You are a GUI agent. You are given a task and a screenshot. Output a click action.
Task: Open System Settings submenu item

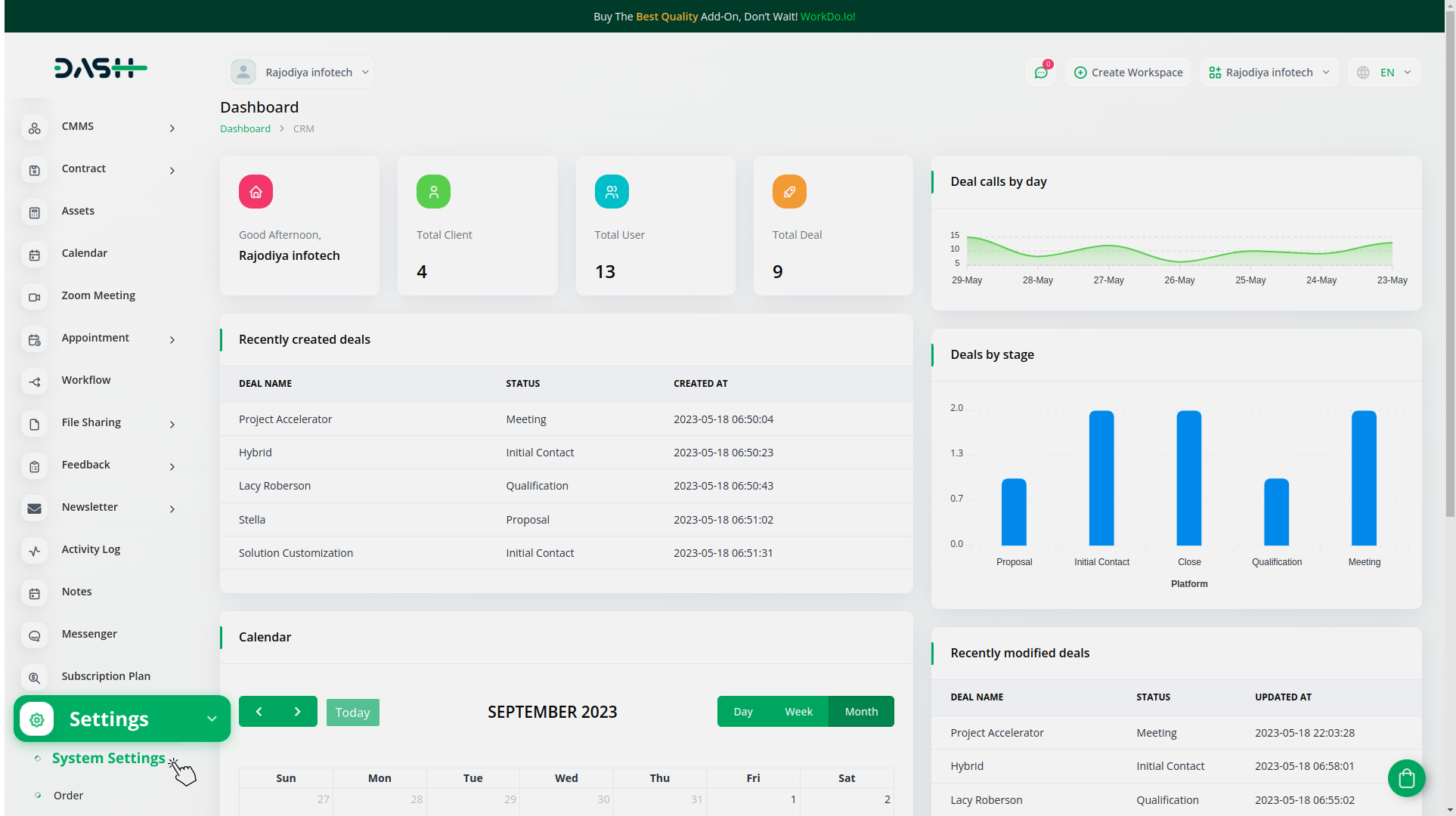(x=108, y=758)
